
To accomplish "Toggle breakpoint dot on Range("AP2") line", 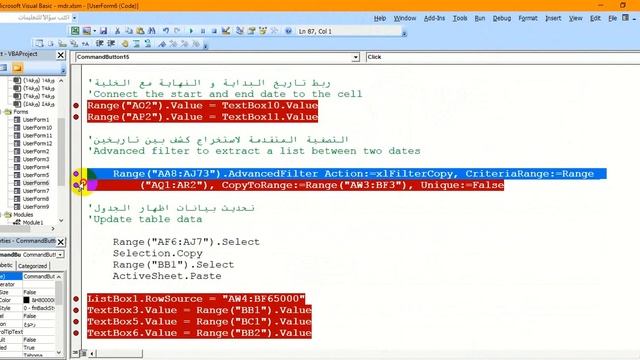I will pos(76,117).
